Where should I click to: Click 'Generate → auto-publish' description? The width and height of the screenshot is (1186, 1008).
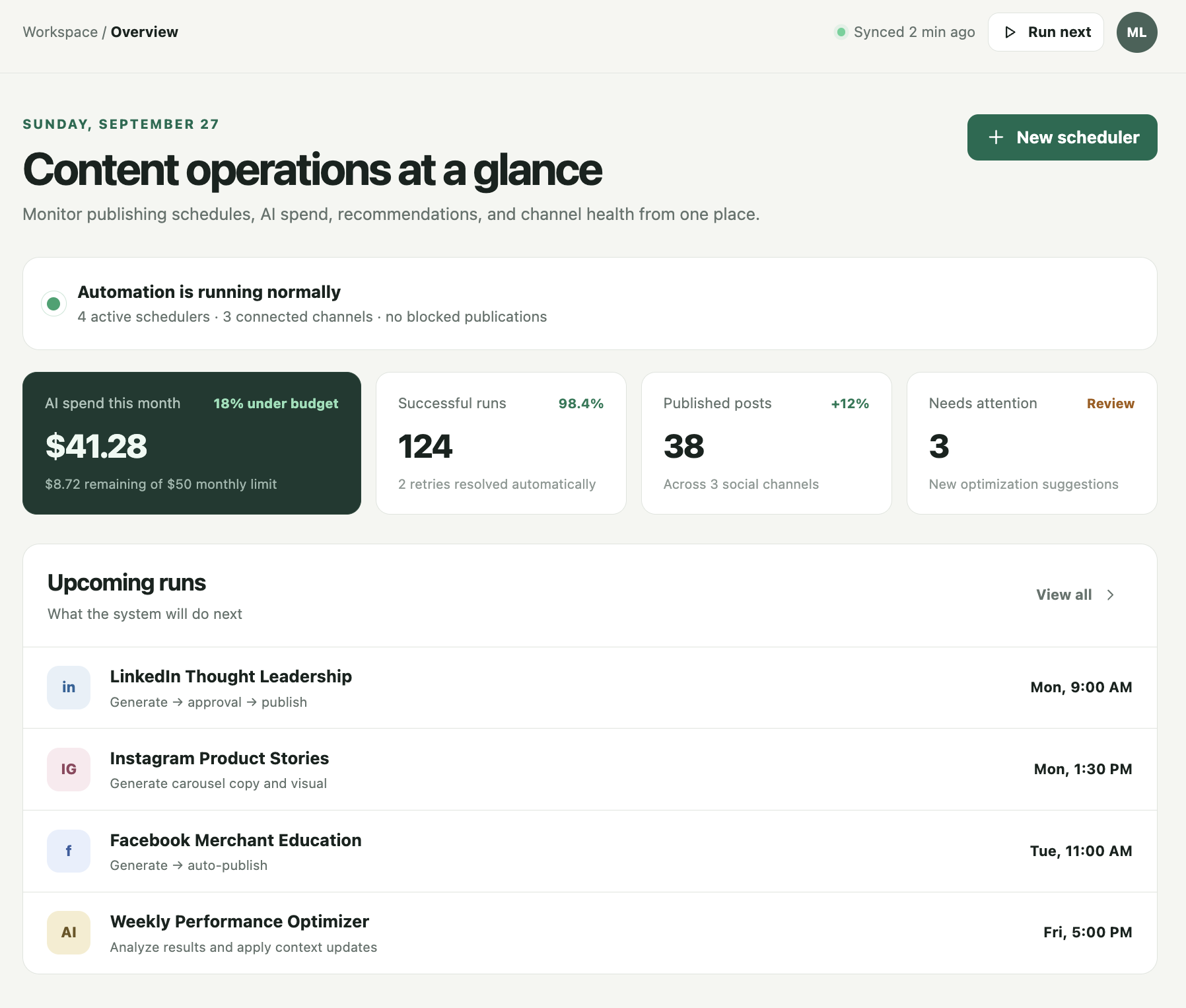coord(189,865)
